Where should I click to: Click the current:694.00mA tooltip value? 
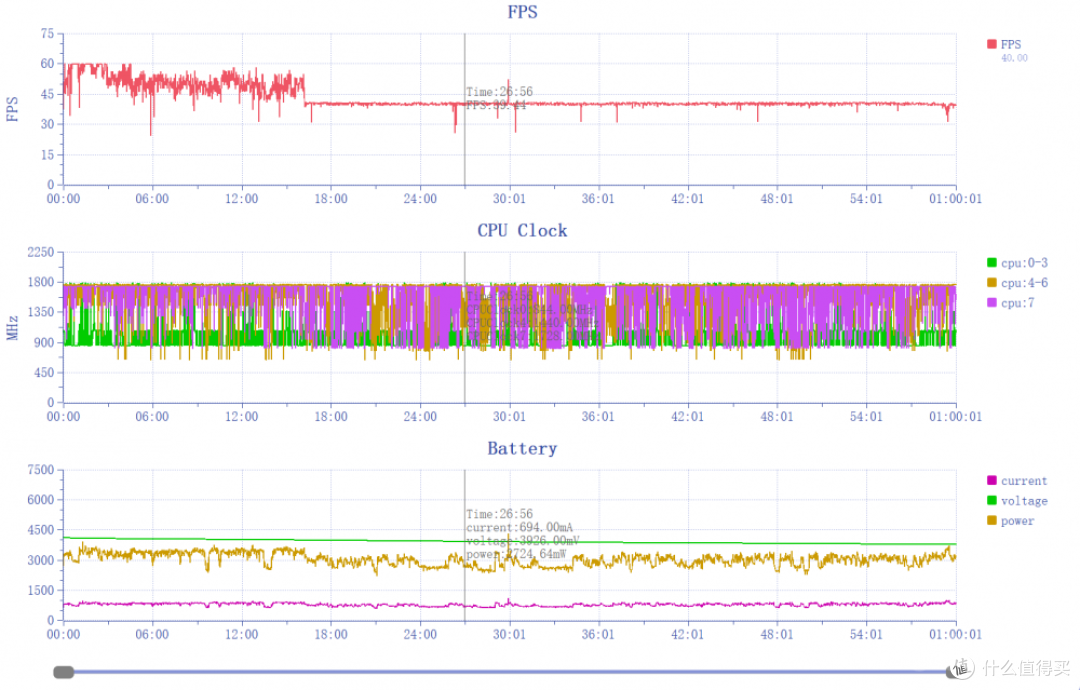(519, 527)
